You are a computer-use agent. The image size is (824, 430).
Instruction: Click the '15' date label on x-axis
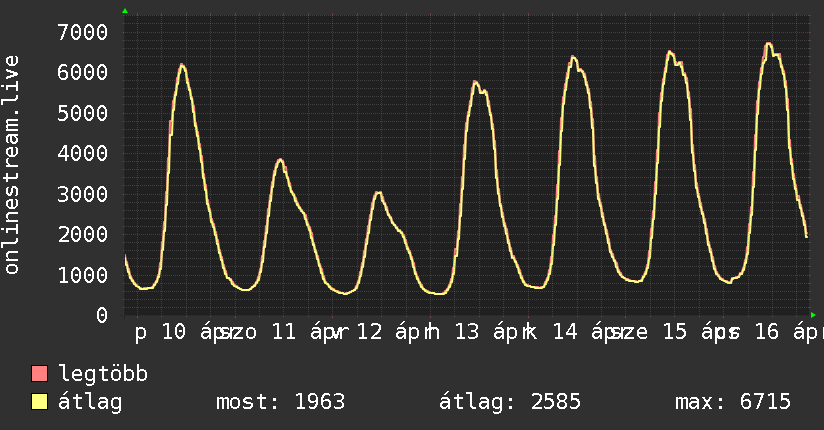click(675, 332)
